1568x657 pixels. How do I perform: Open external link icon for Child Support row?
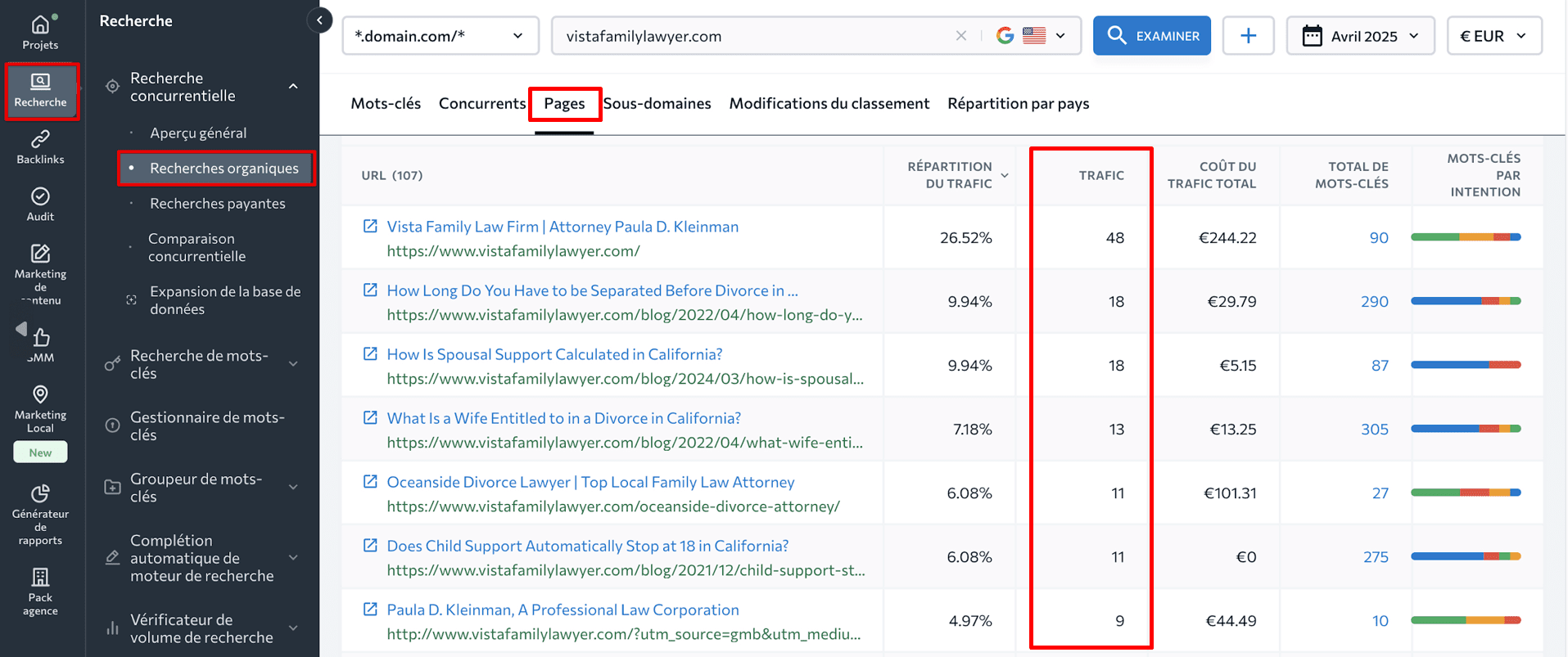370,545
